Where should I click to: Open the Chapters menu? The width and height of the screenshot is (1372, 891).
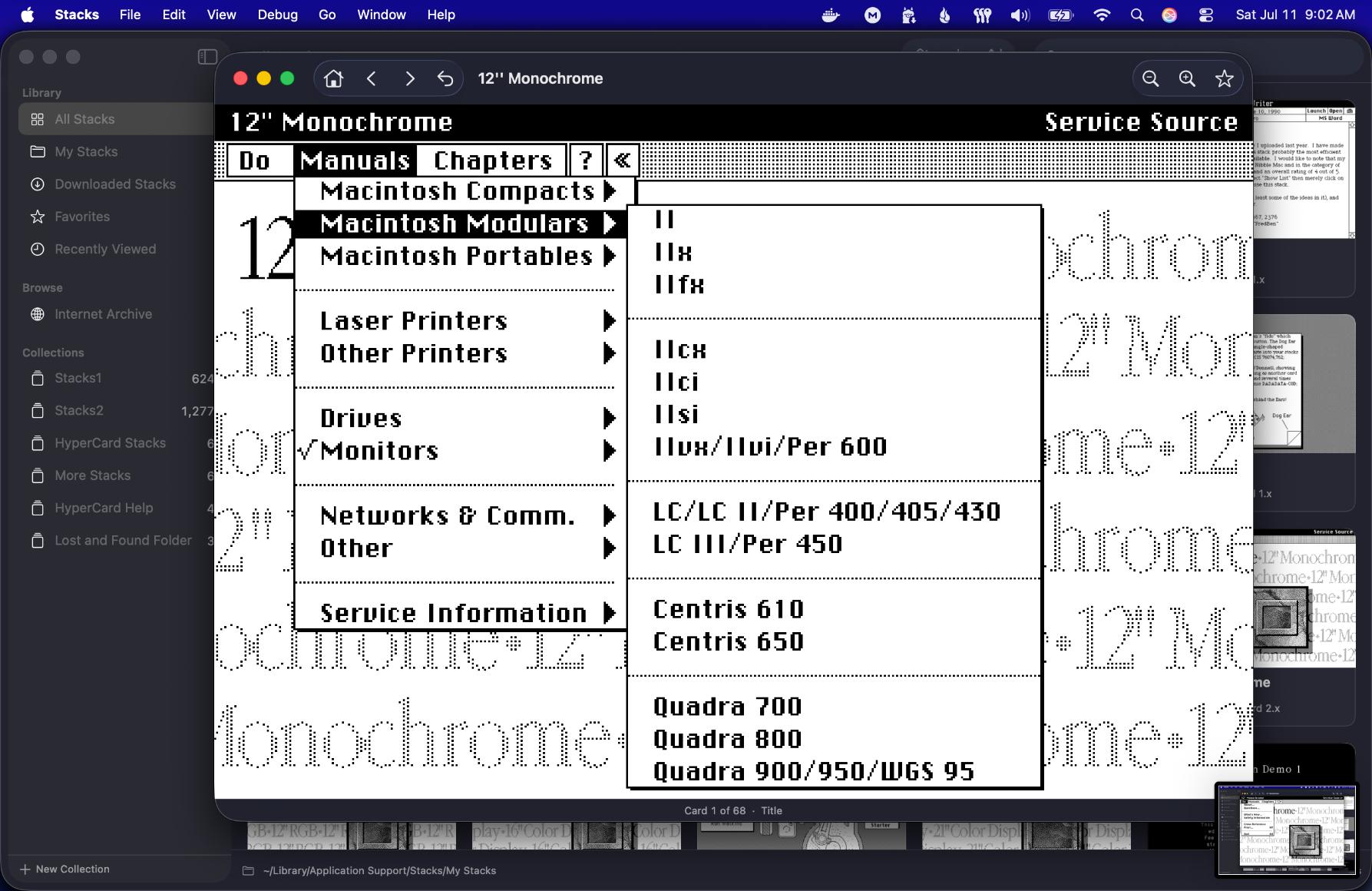492,161
